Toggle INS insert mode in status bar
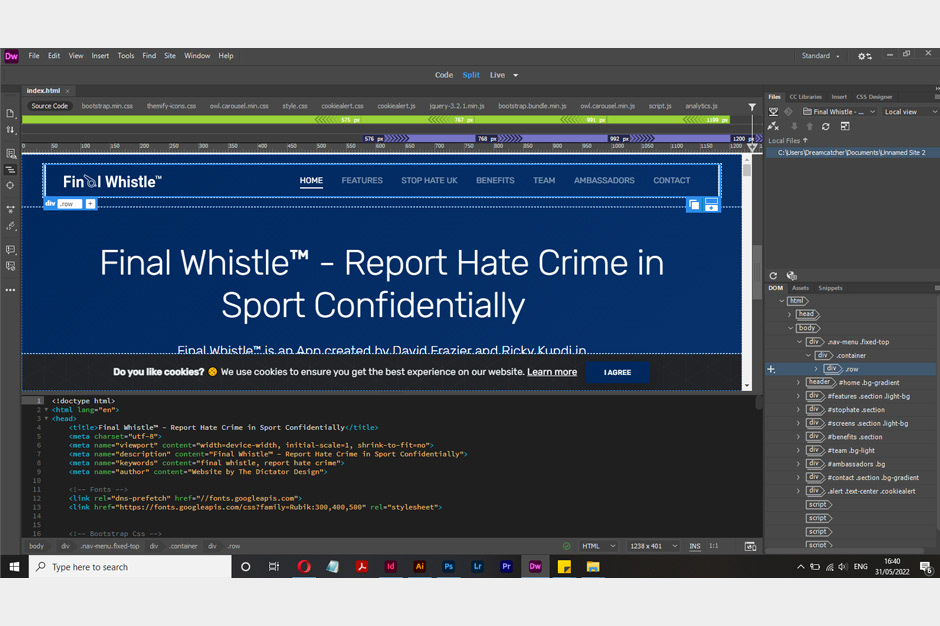 click(695, 546)
